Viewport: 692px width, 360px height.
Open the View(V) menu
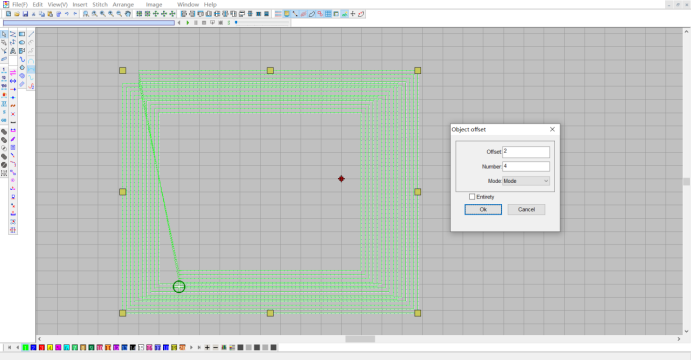[x=57, y=4]
